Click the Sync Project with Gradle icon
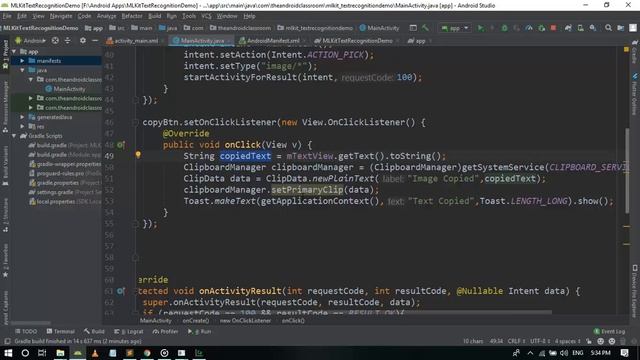The height and width of the screenshot is (360, 640). (568, 28)
